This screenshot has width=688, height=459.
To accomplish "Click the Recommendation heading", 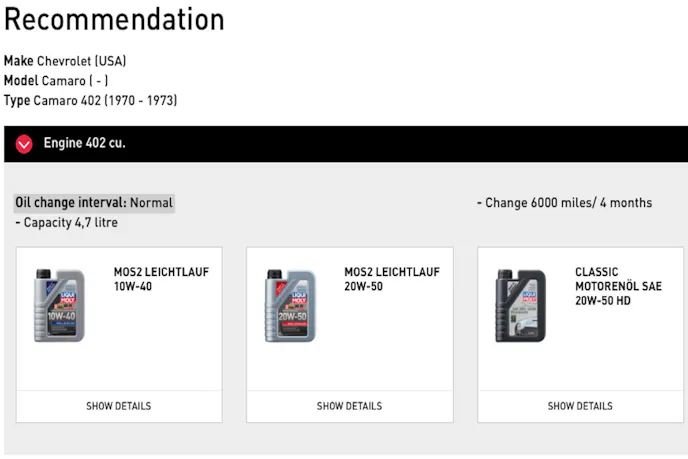I will coord(114,19).
